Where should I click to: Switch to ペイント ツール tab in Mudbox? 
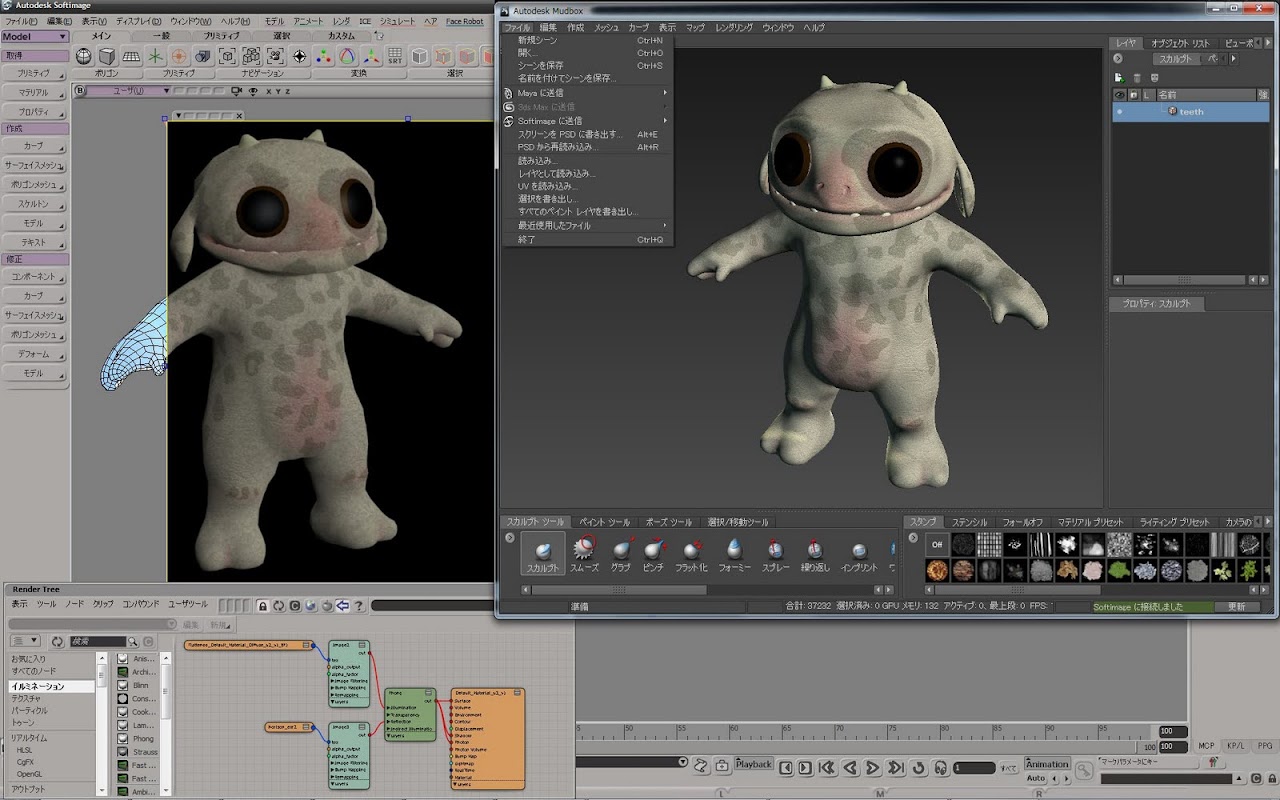pyautogui.click(x=605, y=522)
